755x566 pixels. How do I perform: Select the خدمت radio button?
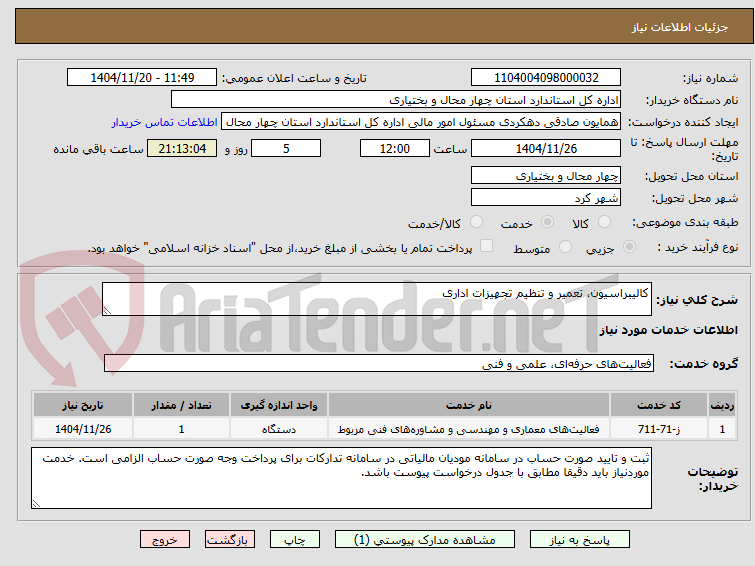(x=547, y=222)
